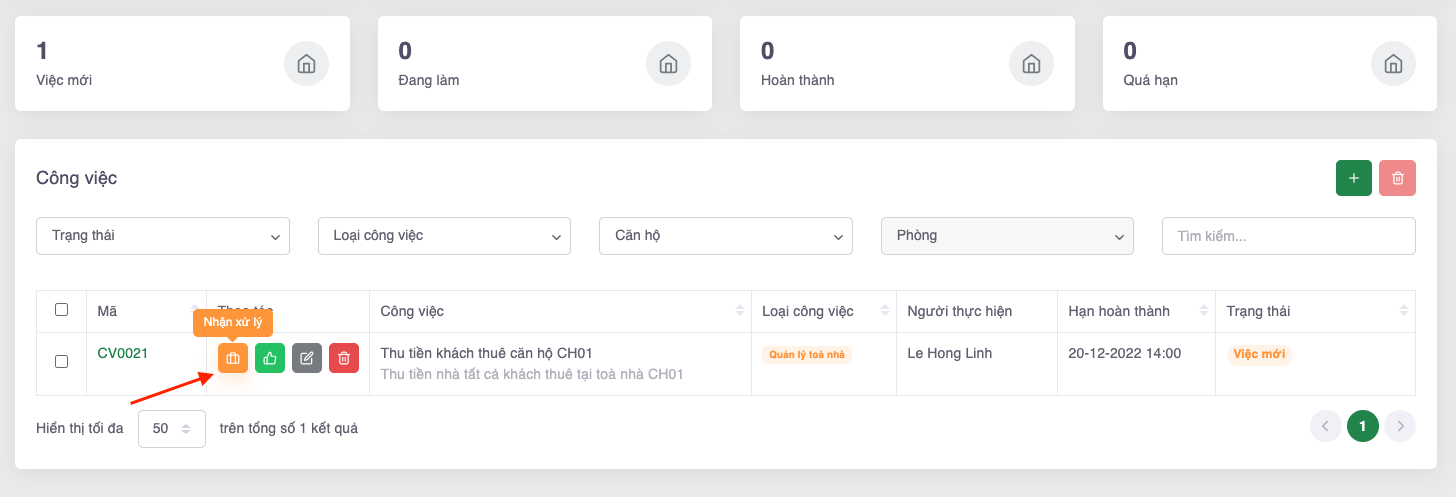Viewport: 1456px width, 497px height.
Task: Open the 'Trạng thái' filter dropdown
Action: (163, 236)
